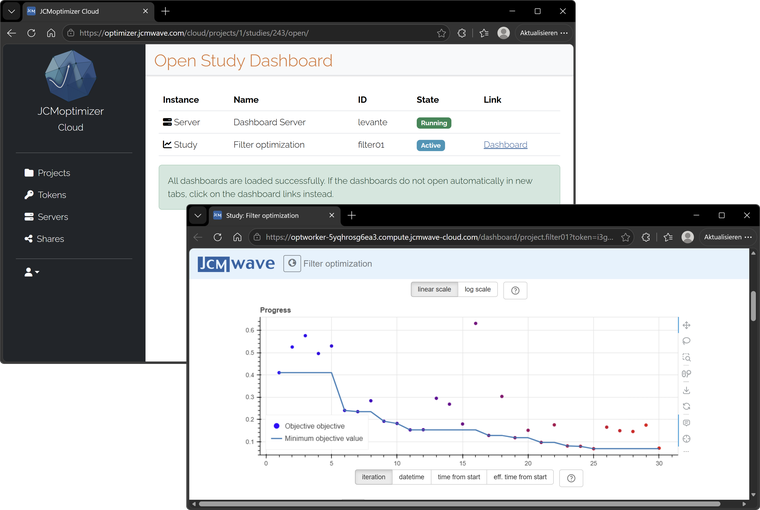Click the 'filter01' ID cell

[x=371, y=144]
